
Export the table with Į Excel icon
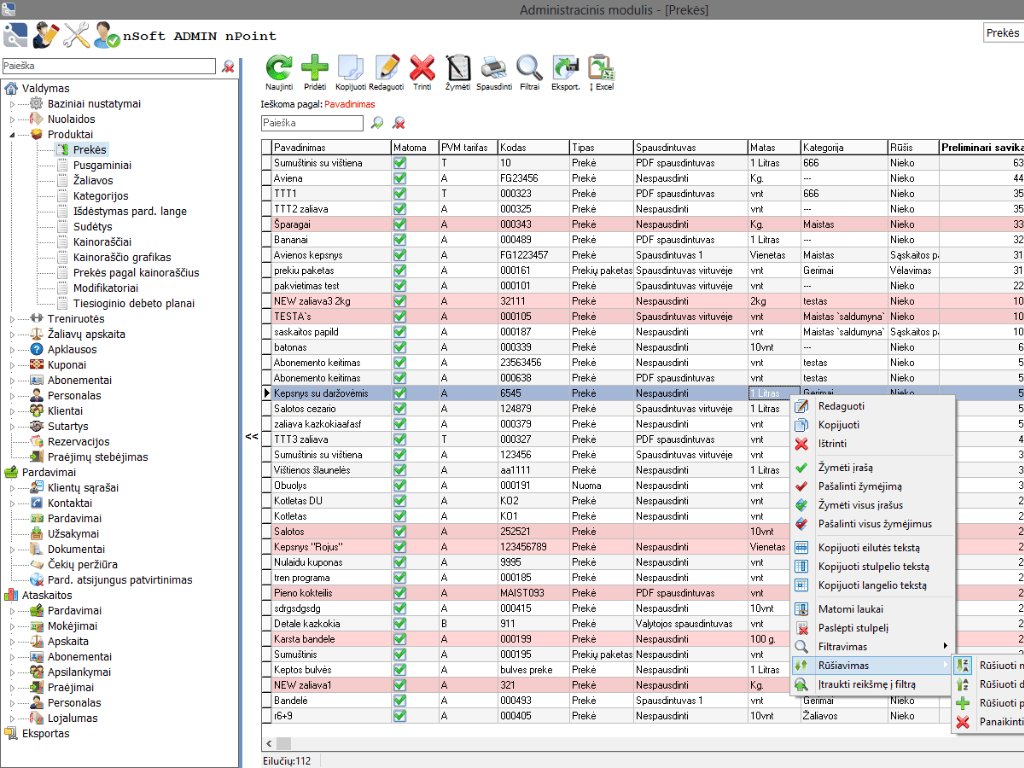(x=601, y=68)
